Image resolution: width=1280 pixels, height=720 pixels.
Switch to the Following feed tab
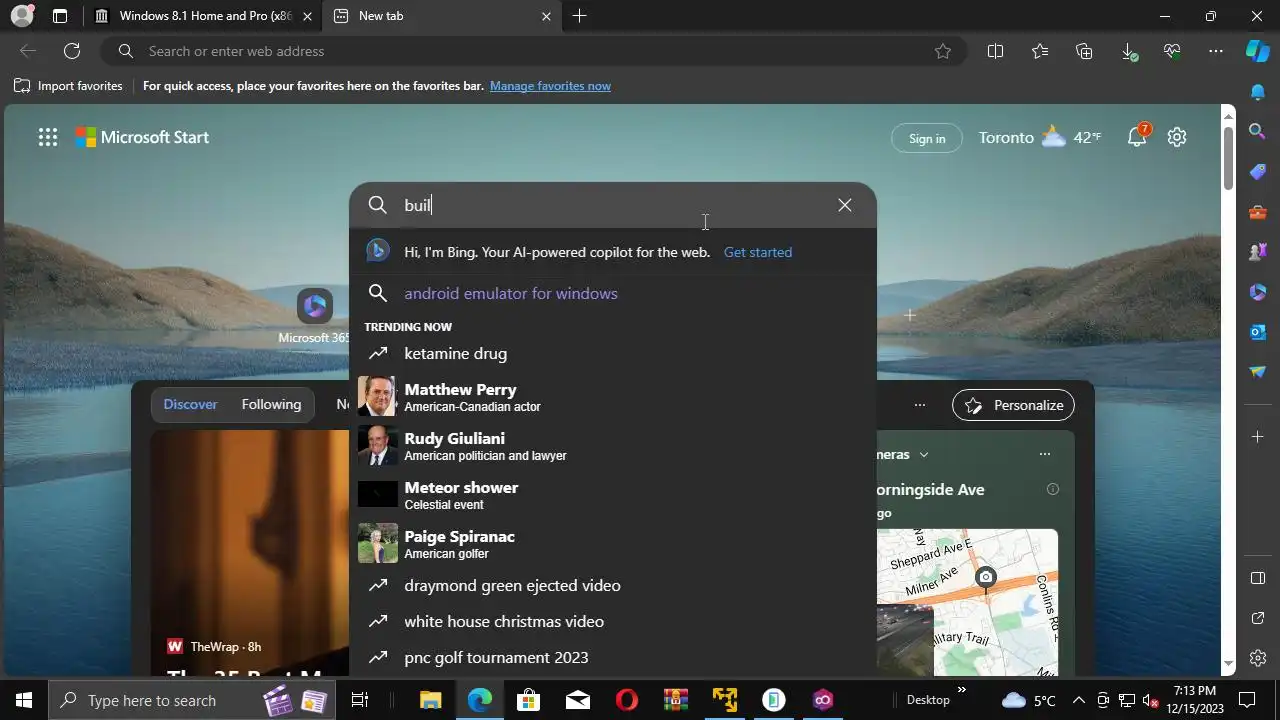(271, 404)
